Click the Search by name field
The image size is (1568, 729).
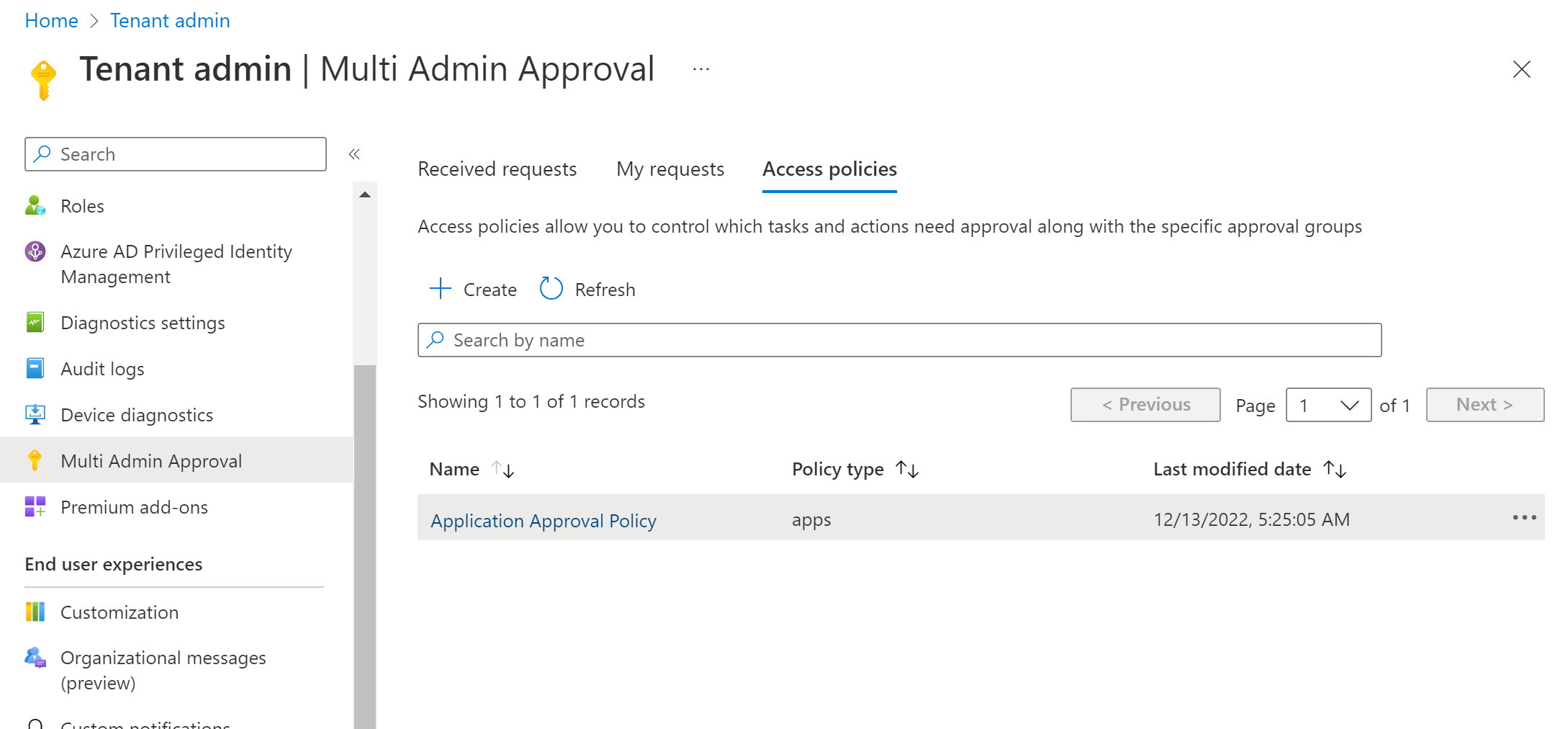900,340
